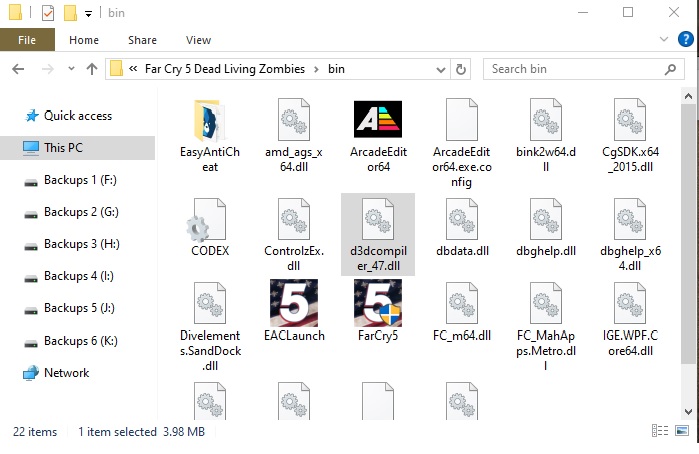Click the Help question mark icon
The height and width of the screenshot is (454, 699).
pos(686,39)
